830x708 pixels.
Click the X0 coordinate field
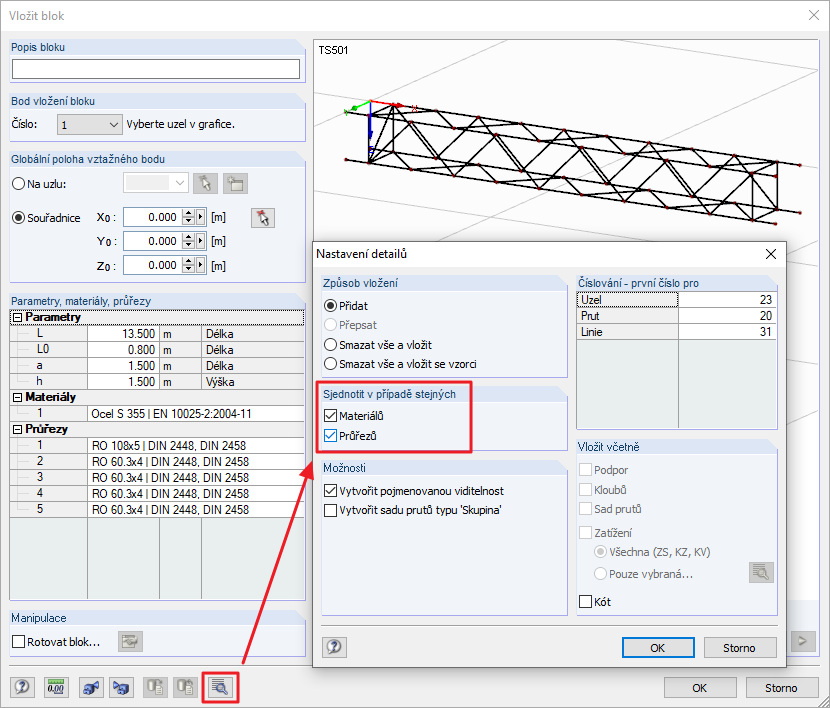point(153,217)
